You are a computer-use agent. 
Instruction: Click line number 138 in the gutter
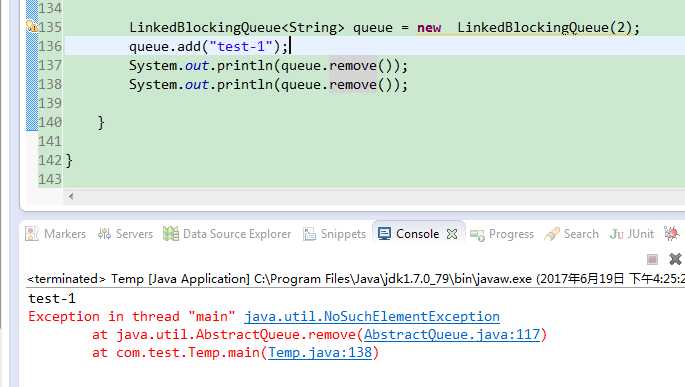pyautogui.click(x=50, y=84)
